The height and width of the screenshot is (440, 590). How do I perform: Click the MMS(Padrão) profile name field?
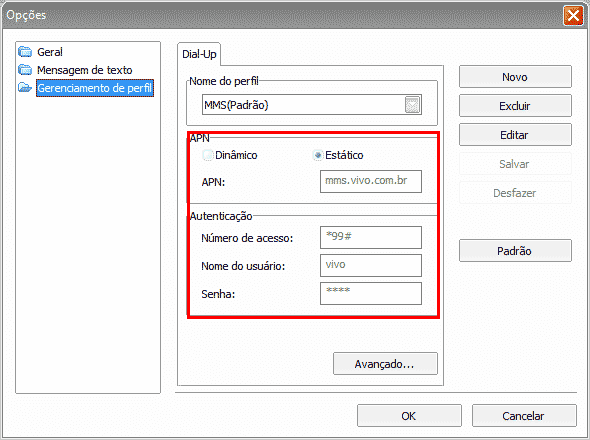312,105
